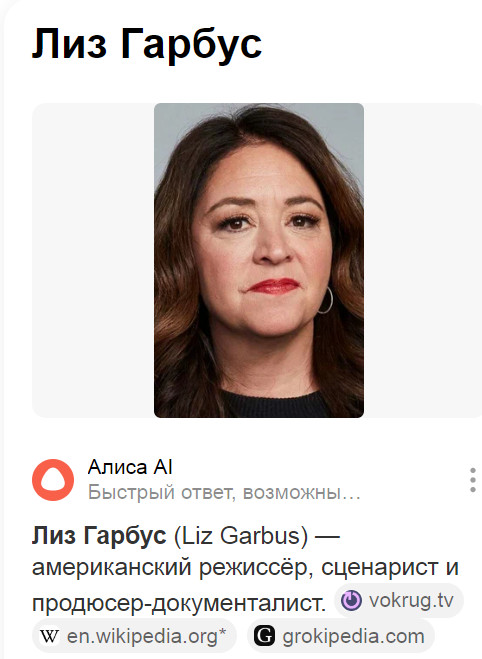Click the purple vokrug.tv favicon
This screenshot has height=659, width=482.
tap(351, 600)
